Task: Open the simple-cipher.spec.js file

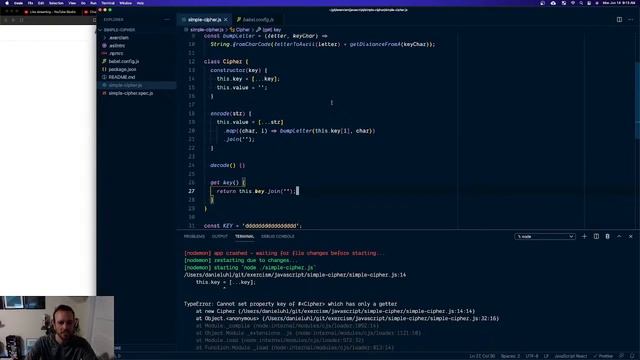Action: click(x=131, y=93)
